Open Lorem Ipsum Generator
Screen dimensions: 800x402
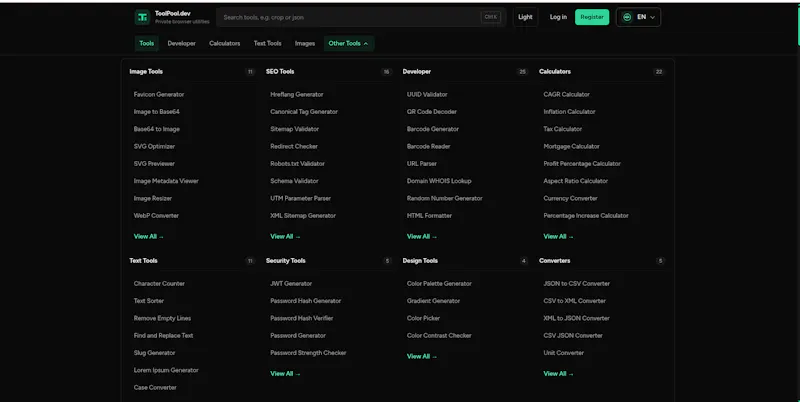166,370
